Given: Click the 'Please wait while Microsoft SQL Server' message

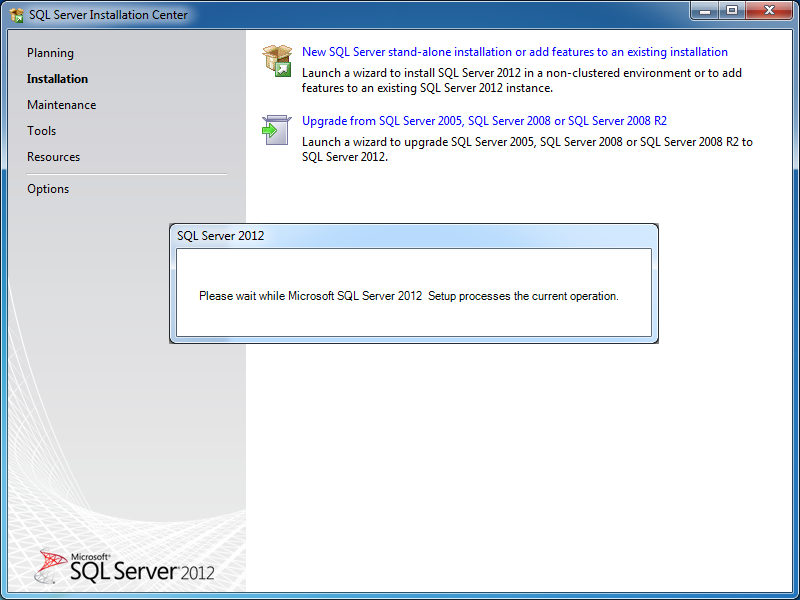Looking at the screenshot, I should pyautogui.click(x=409, y=296).
